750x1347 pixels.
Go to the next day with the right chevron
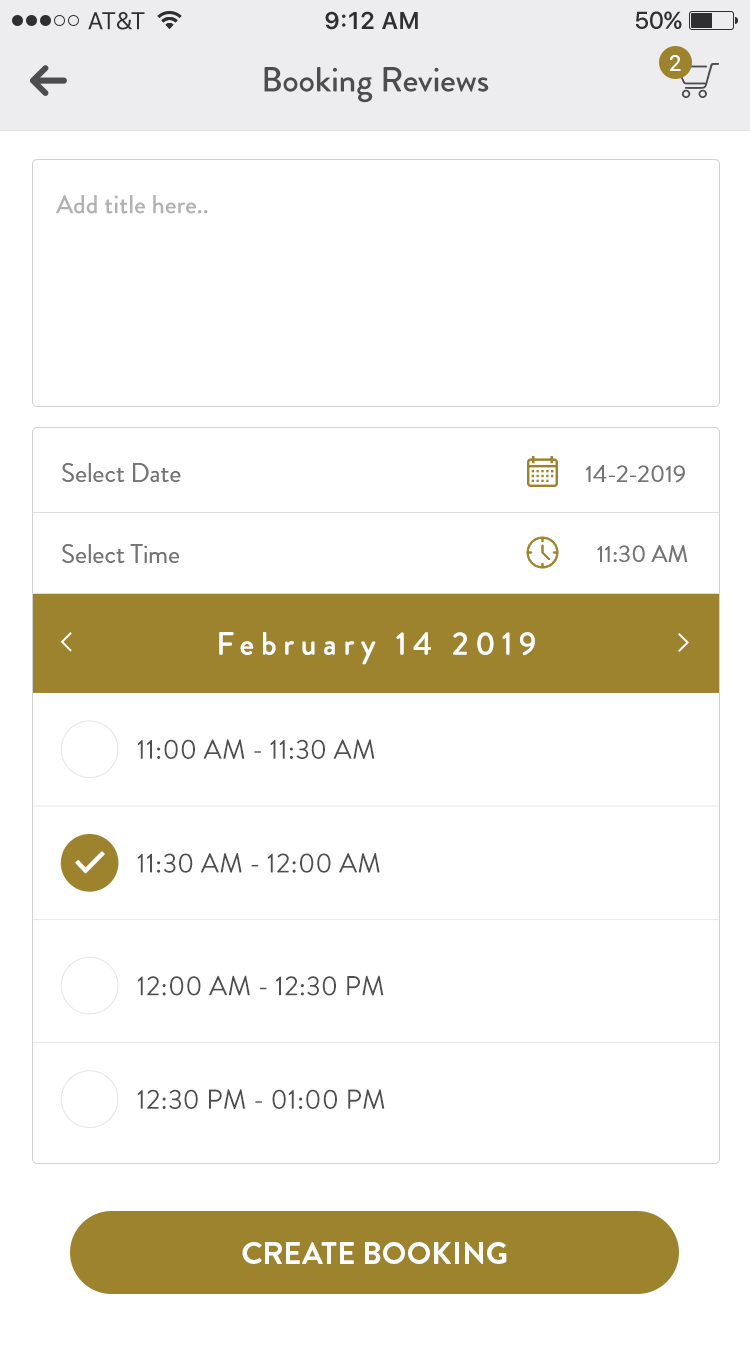tap(683, 642)
